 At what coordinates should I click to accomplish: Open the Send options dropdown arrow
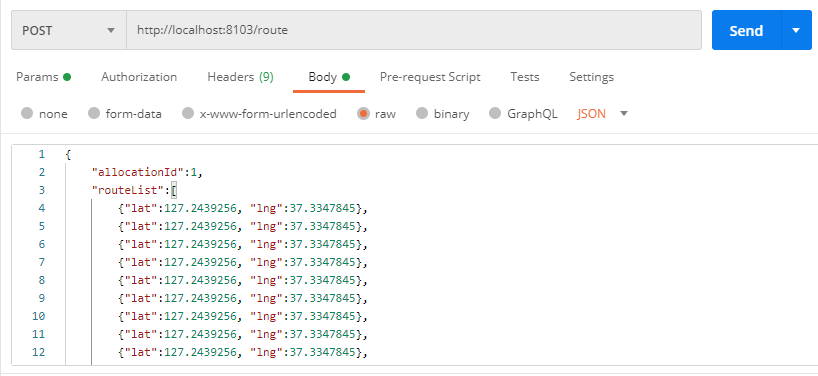796,31
